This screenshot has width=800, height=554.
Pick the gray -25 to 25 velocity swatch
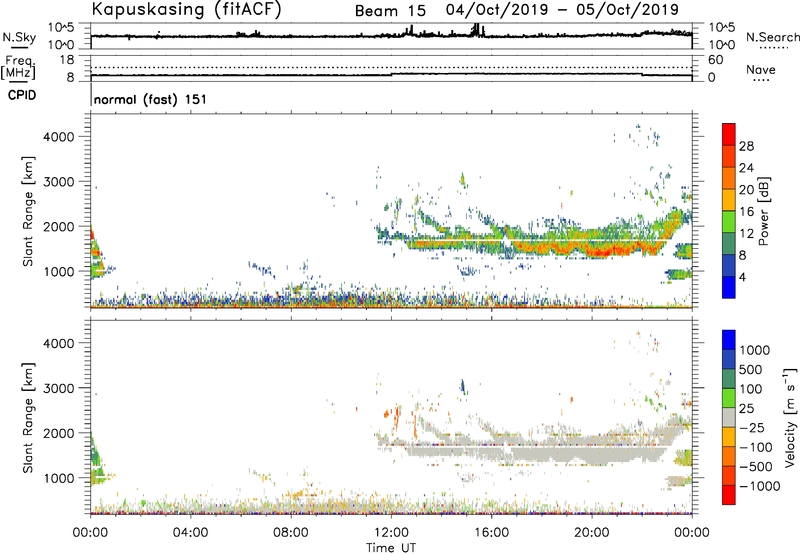729,418
